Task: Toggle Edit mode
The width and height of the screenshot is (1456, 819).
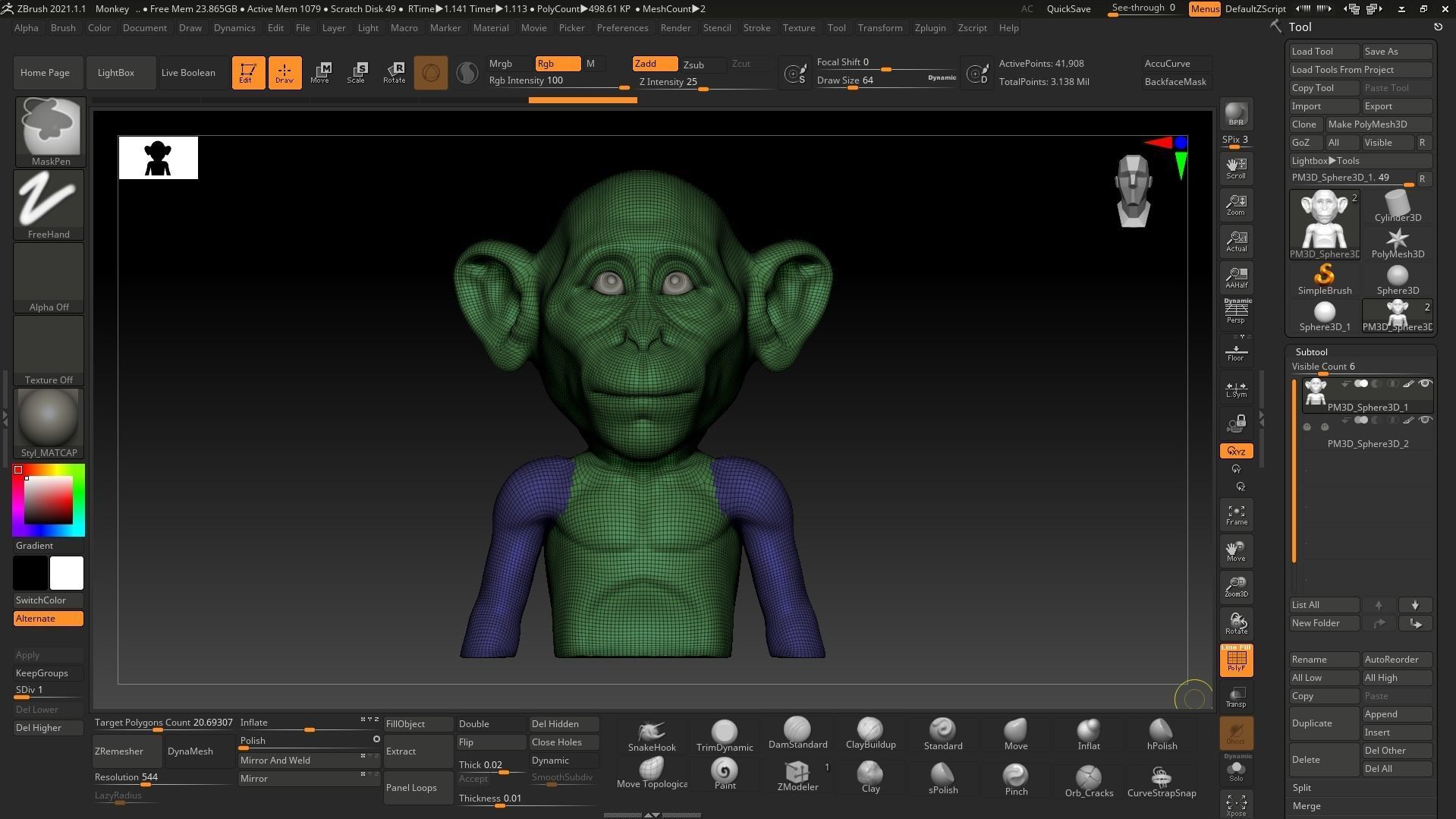Action: tap(248, 73)
